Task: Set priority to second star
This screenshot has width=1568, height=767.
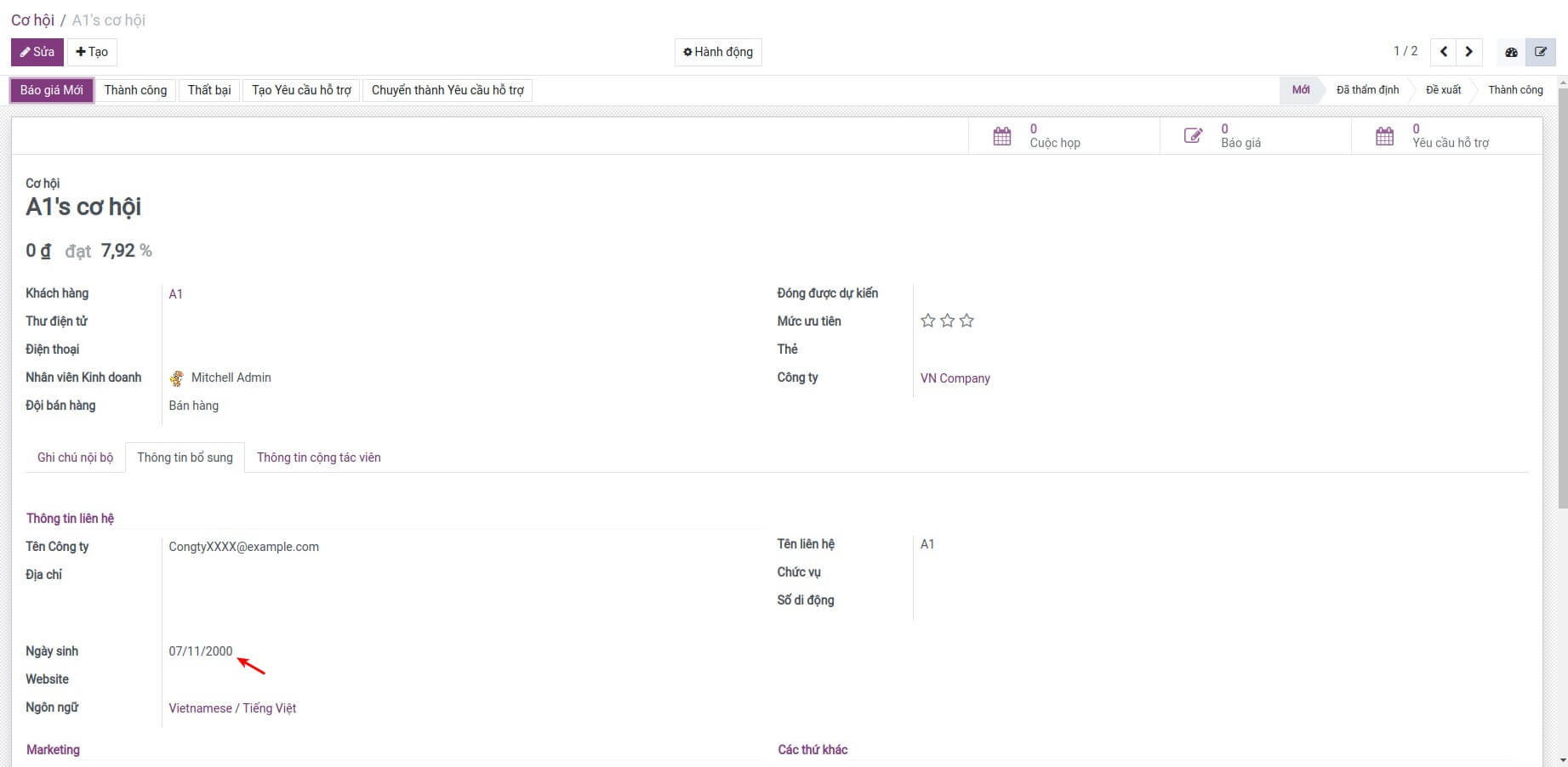Action: (x=948, y=321)
